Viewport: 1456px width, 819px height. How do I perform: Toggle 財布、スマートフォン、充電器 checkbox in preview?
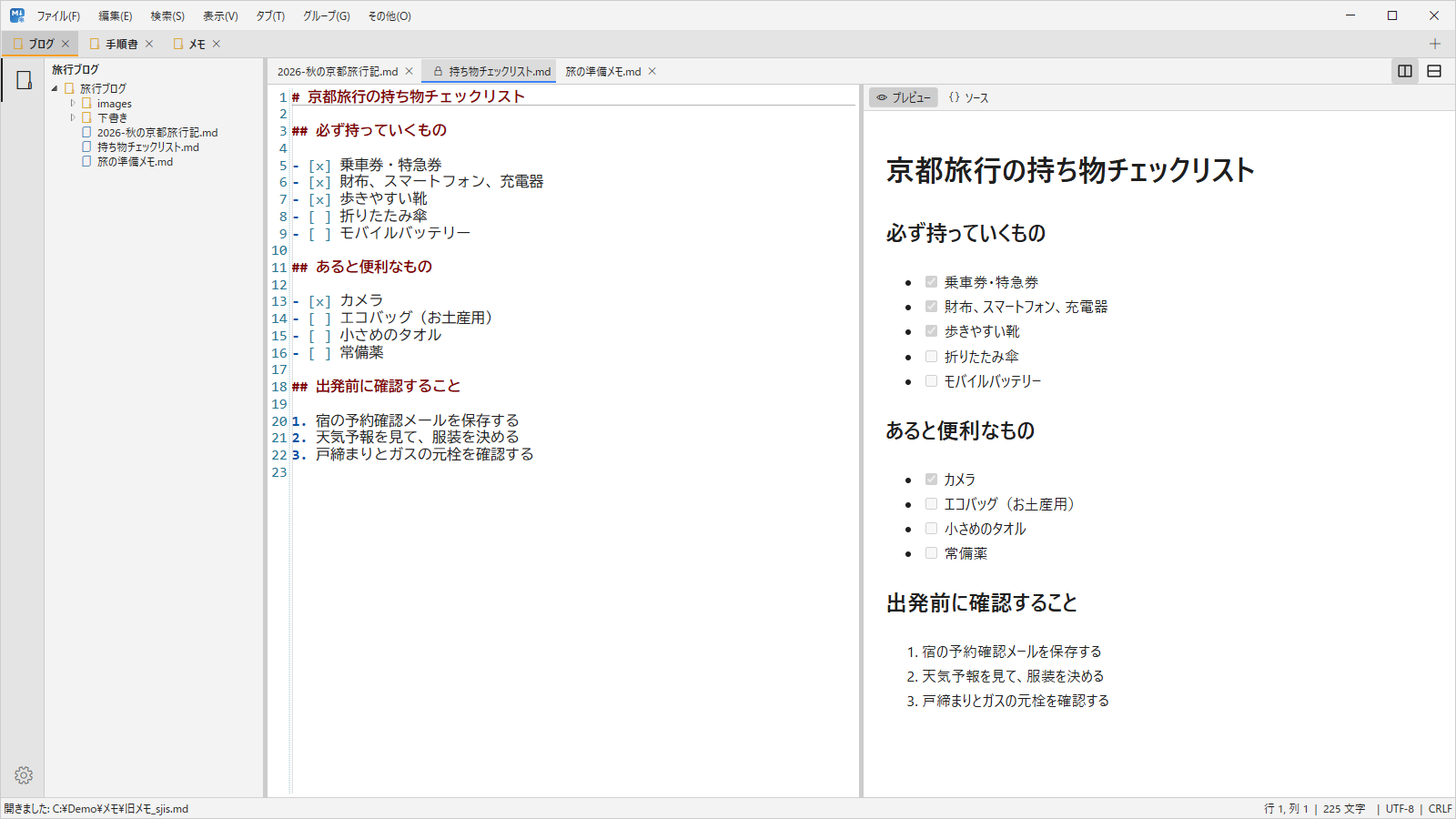pos(931,307)
